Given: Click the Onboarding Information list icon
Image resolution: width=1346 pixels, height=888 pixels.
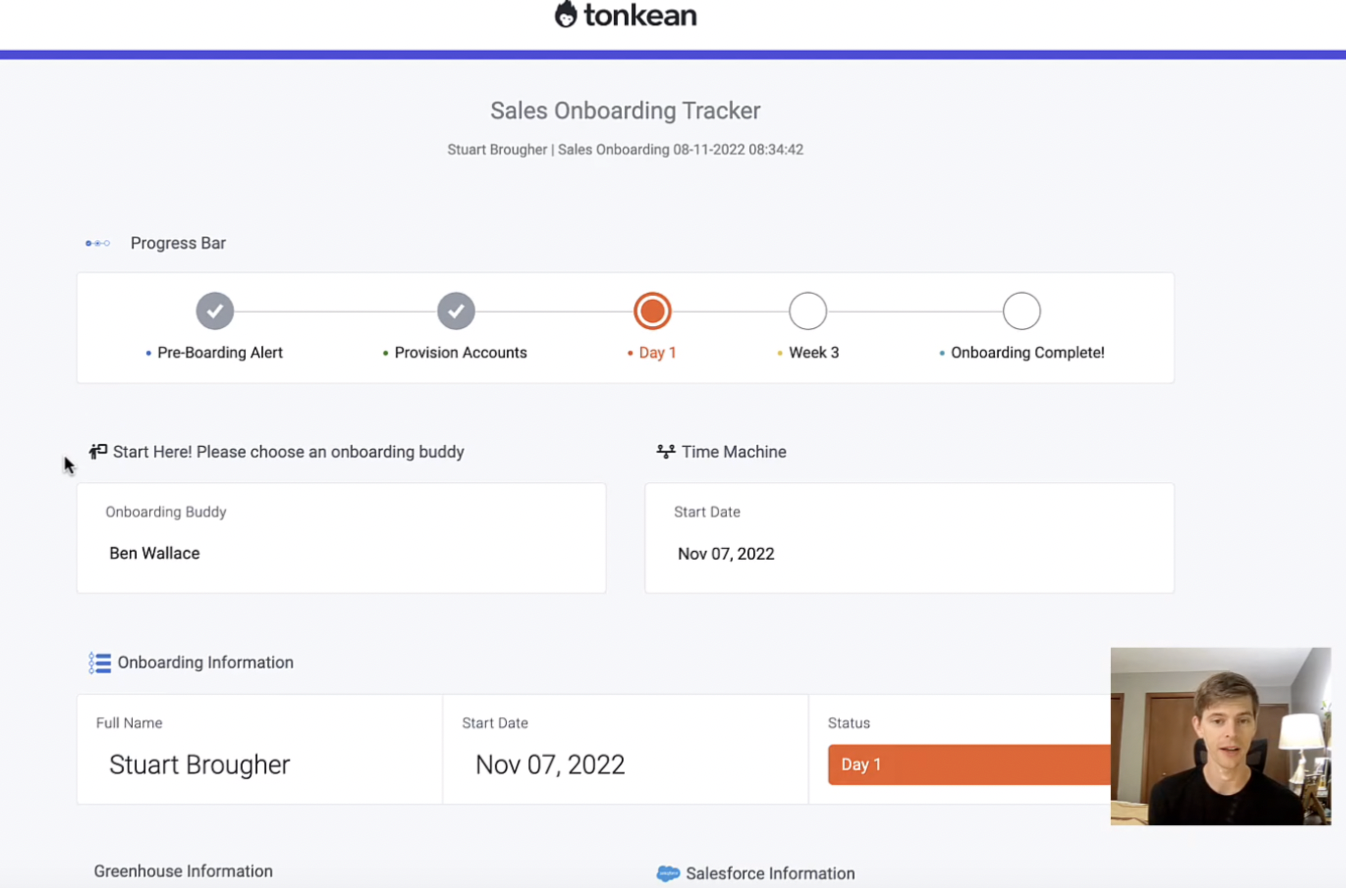Looking at the screenshot, I should point(100,662).
